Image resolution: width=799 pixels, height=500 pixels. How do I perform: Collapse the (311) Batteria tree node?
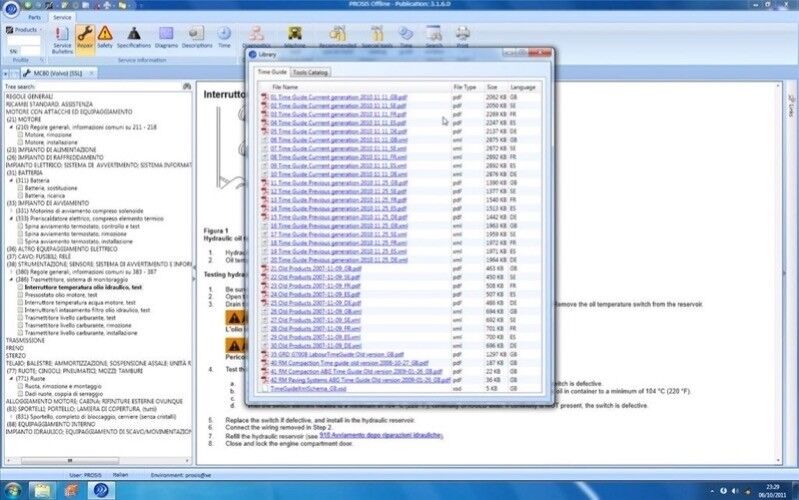pos(12,180)
